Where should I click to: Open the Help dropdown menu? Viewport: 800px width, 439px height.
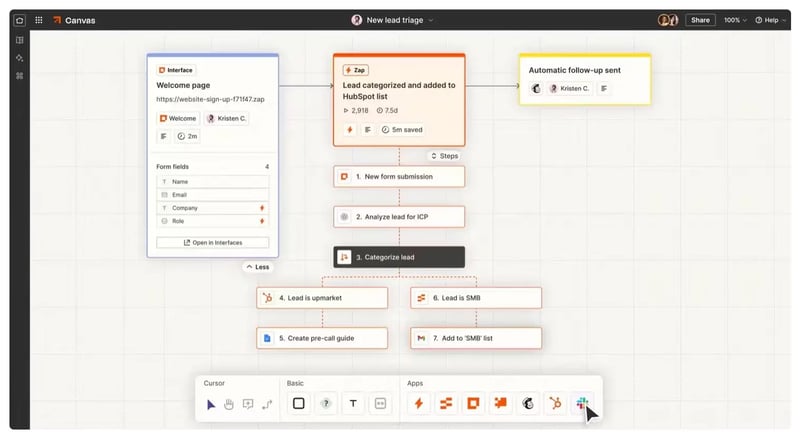pos(770,20)
